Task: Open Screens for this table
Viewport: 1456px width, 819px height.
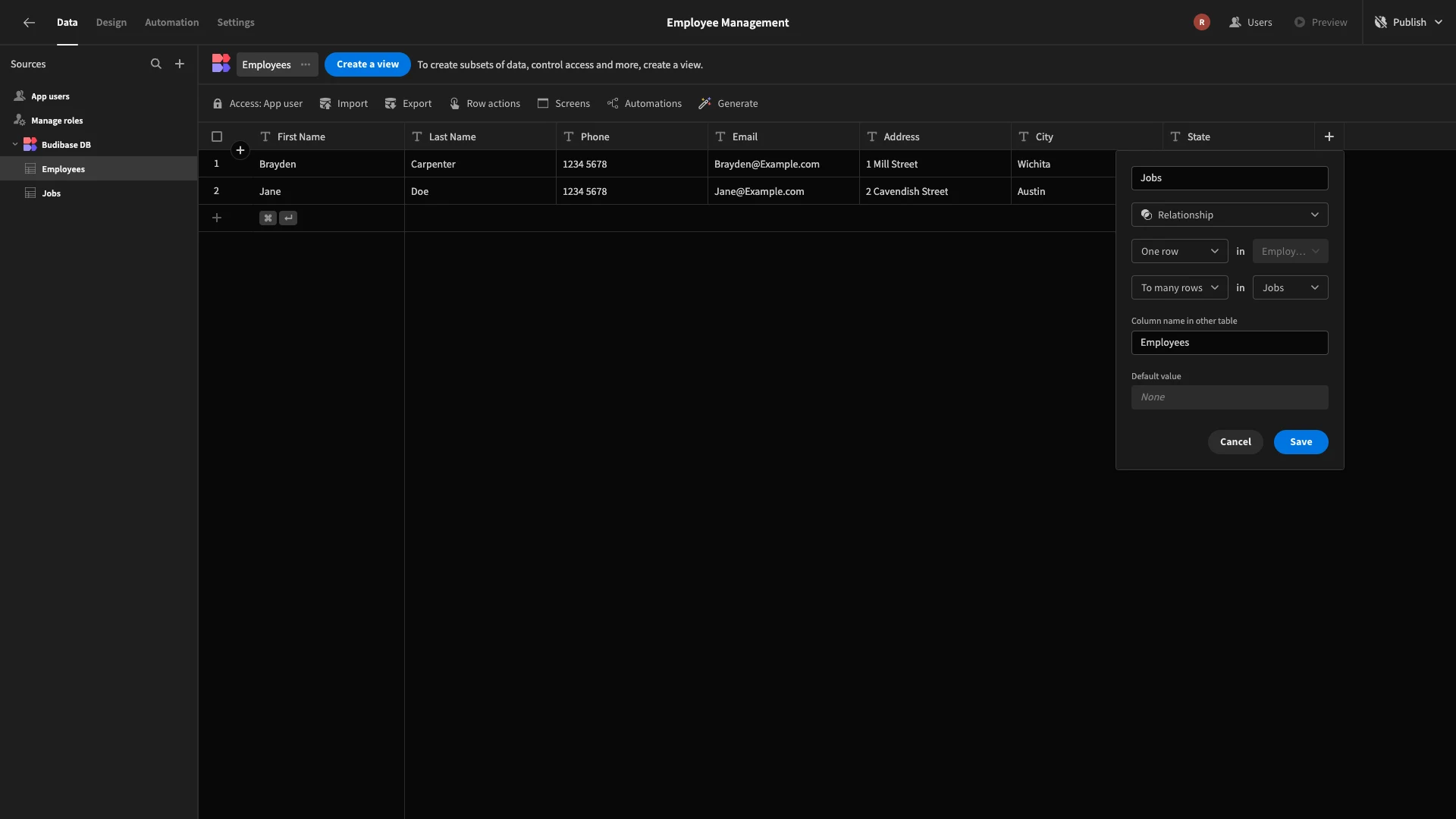Action: click(563, 104)
